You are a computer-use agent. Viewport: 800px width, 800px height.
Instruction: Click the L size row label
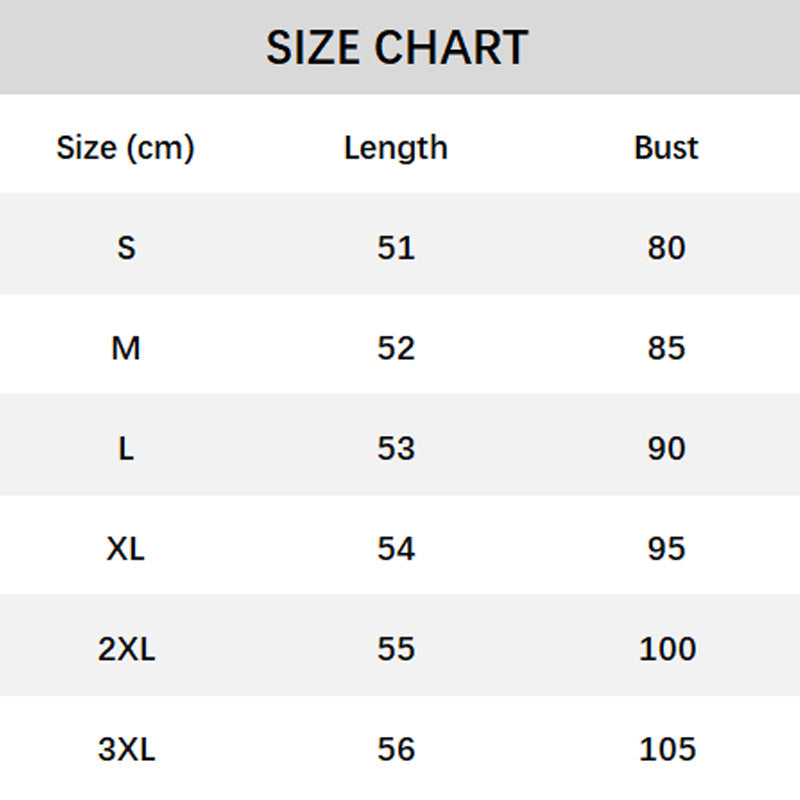point(126,448)
